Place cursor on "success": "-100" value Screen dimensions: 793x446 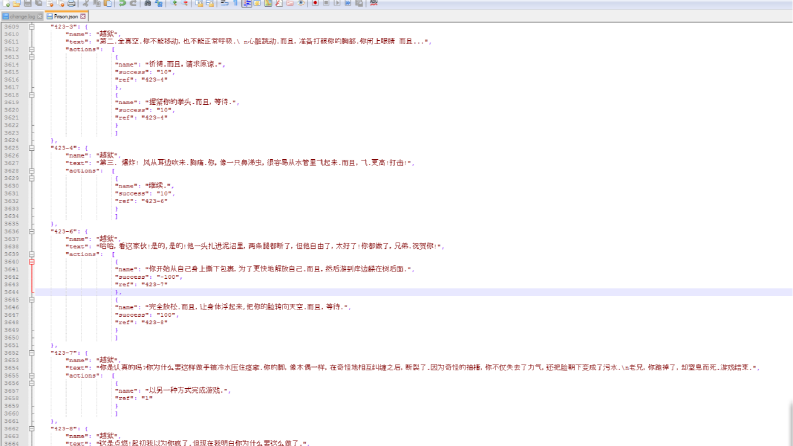point(169,277)
